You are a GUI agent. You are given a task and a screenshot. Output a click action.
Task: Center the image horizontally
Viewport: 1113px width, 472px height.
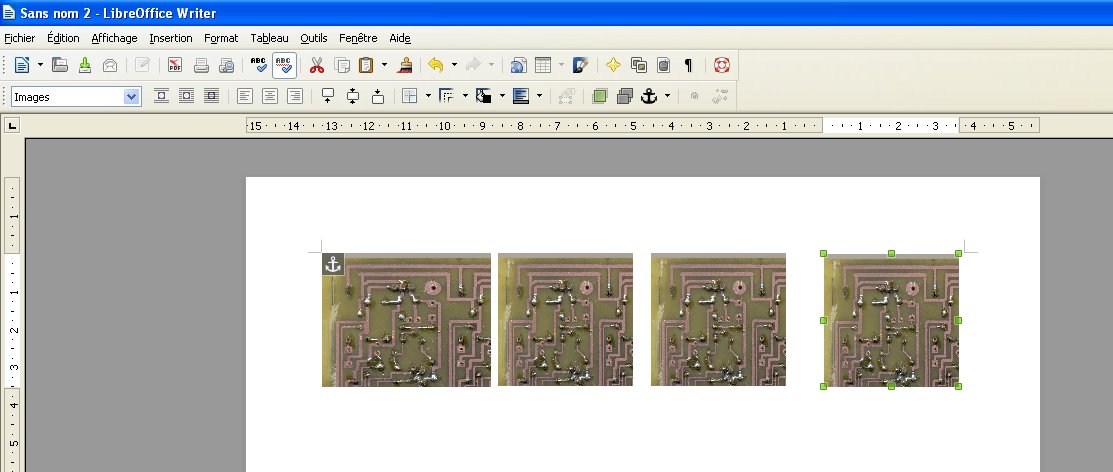click(x=270, y=96)
